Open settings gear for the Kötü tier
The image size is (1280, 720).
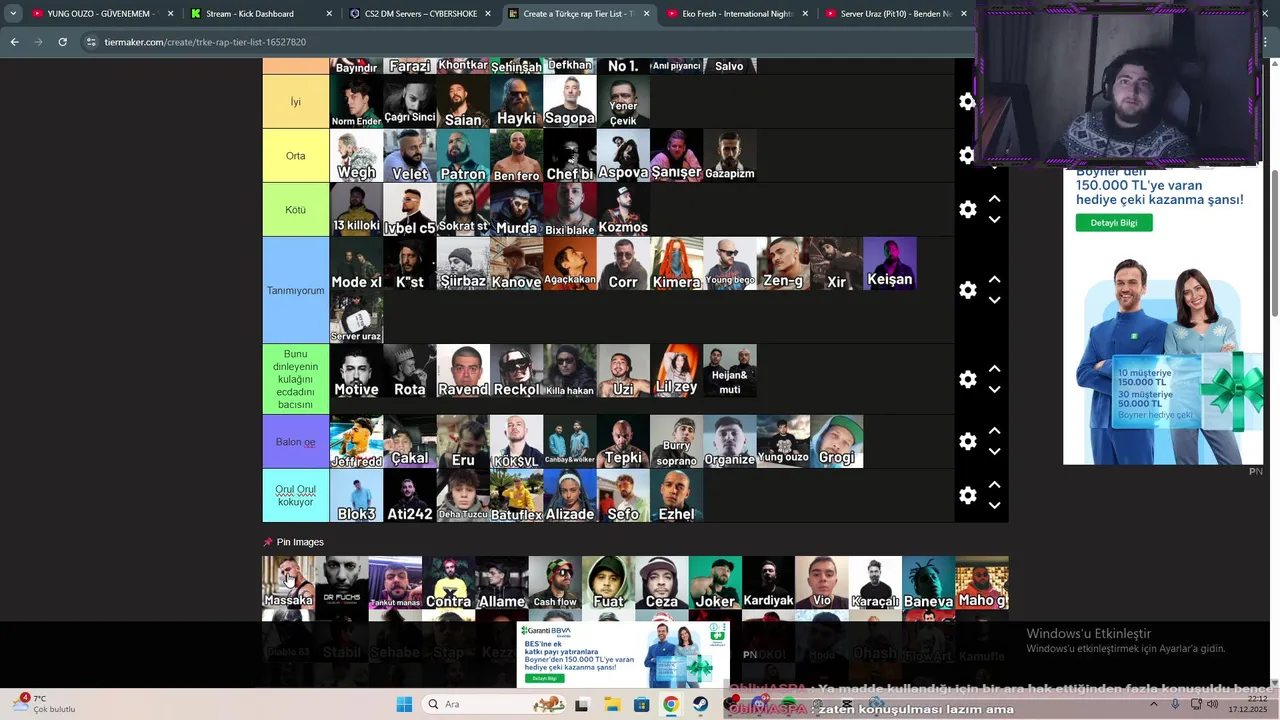point(967,210)
